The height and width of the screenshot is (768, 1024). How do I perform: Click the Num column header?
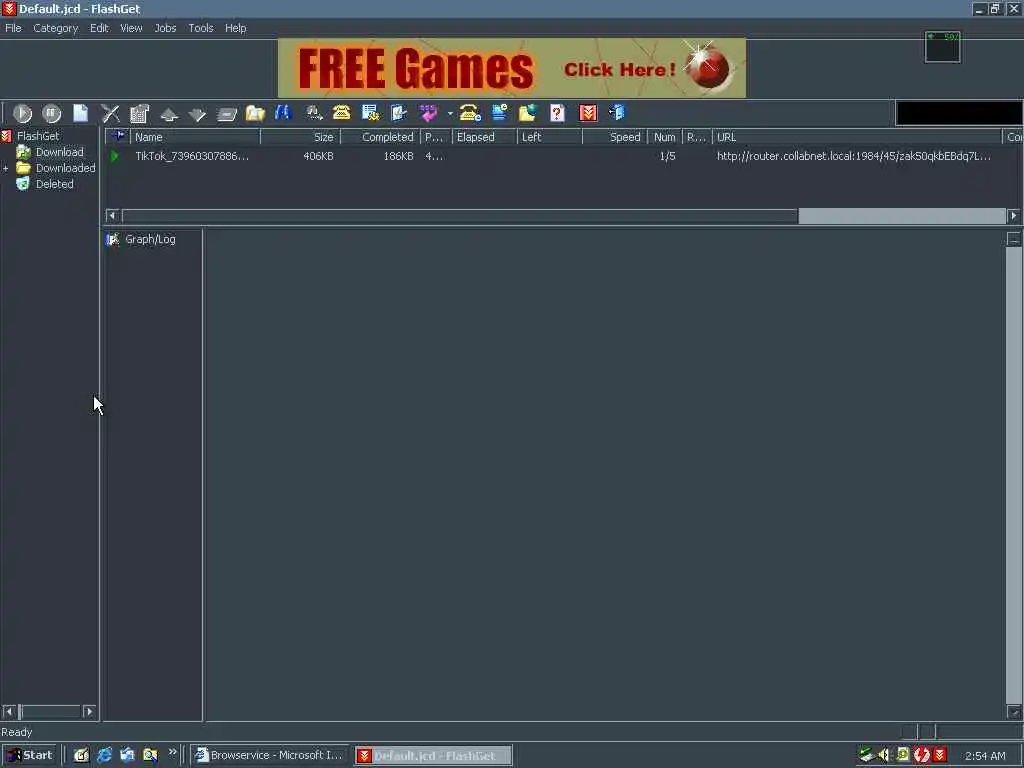point(665,137)
